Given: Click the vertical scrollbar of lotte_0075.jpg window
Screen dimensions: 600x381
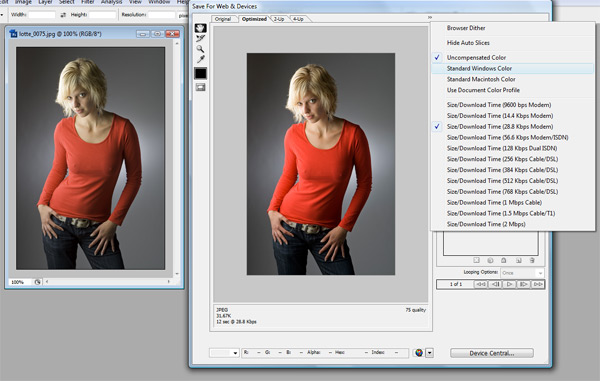Looking at the screenshot, I should pos(177,158).
